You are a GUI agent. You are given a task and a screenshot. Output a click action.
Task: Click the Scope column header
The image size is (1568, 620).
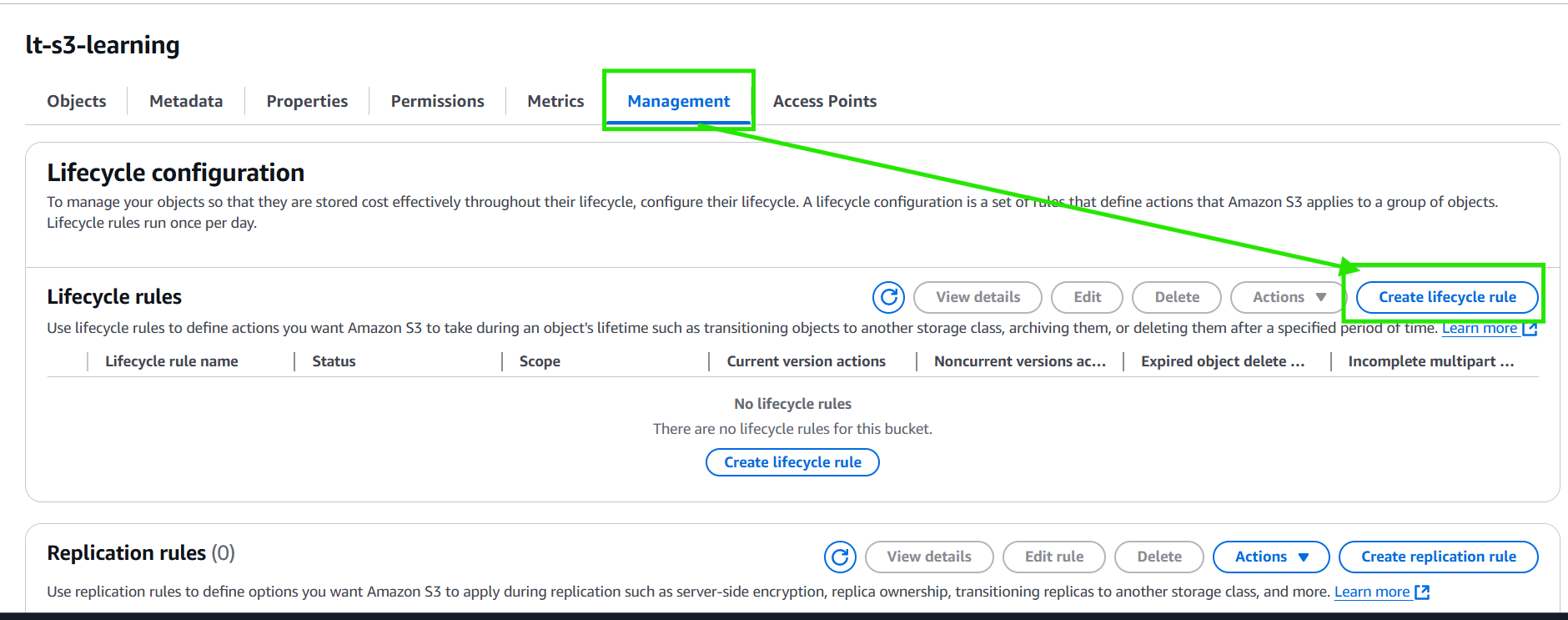pos(540,361)
